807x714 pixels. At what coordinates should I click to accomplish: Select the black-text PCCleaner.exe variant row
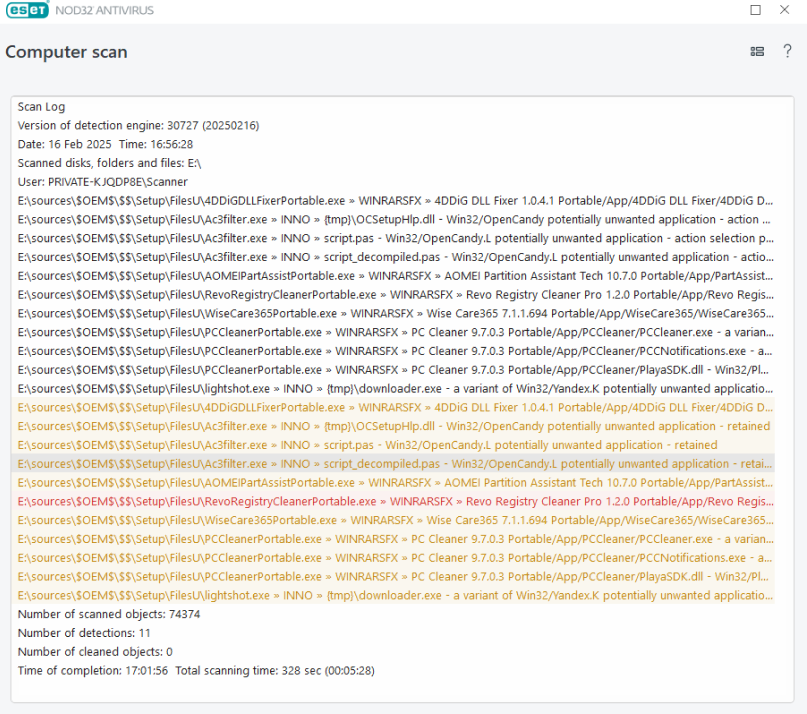tap(393, 332)
